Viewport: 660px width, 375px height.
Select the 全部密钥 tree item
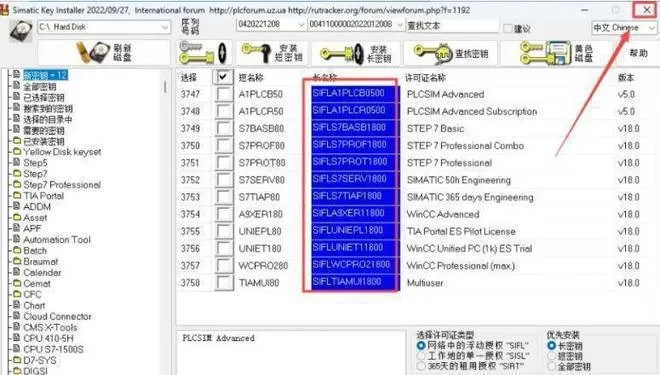tap(40, 86)
